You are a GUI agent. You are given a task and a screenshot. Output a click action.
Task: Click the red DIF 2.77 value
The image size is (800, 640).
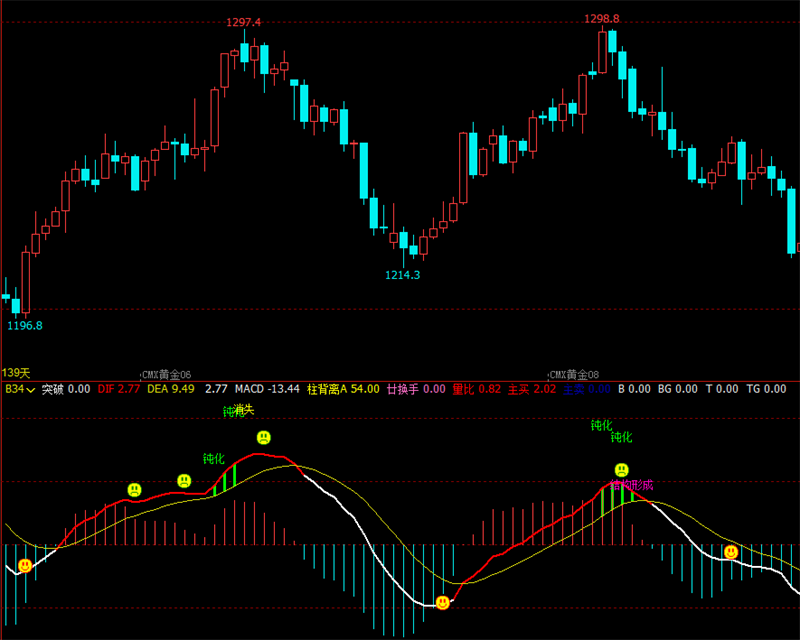pyautogui.click(x=119, y=389)
